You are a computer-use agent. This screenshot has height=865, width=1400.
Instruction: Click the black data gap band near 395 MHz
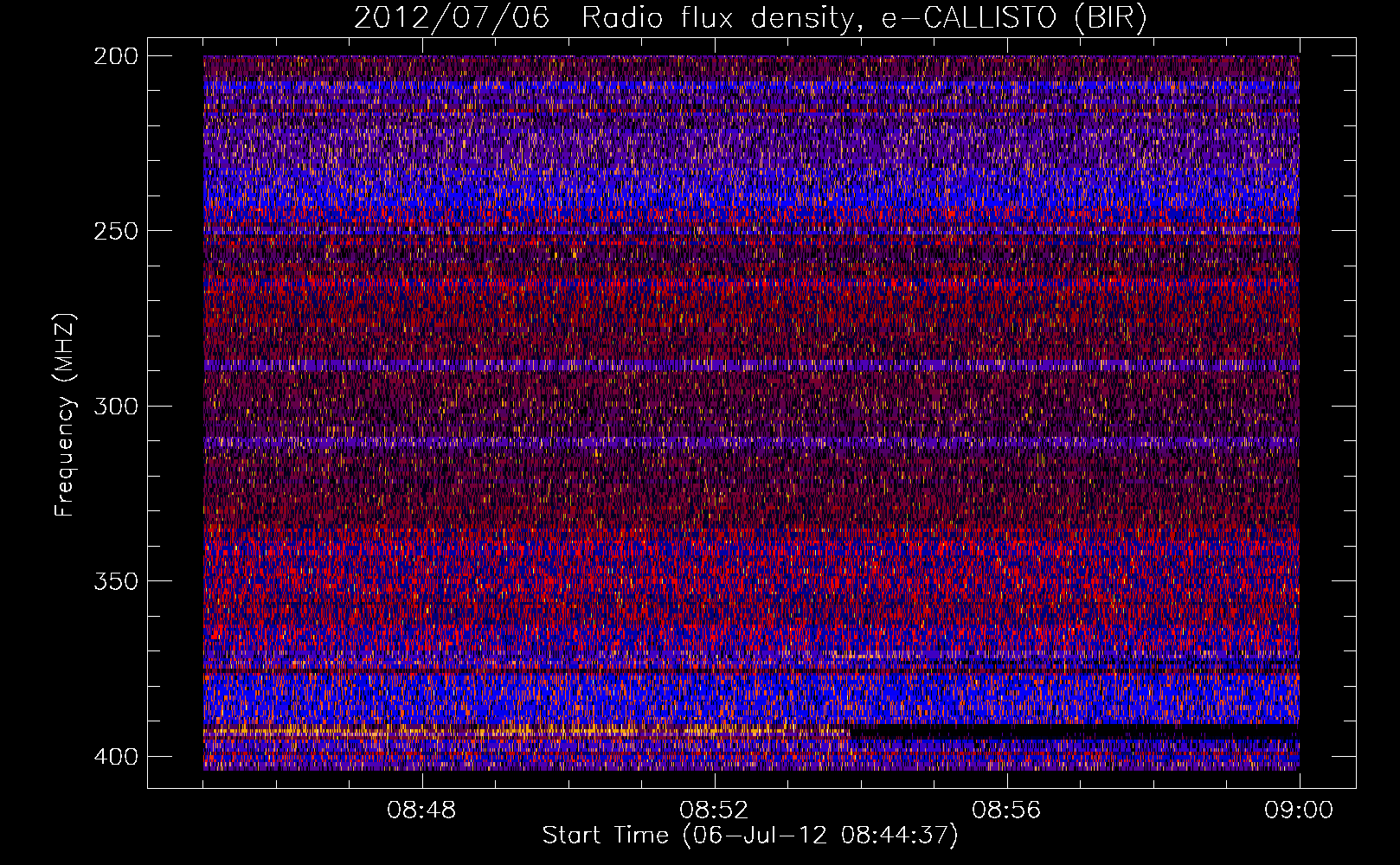[x=1073, y=732]
